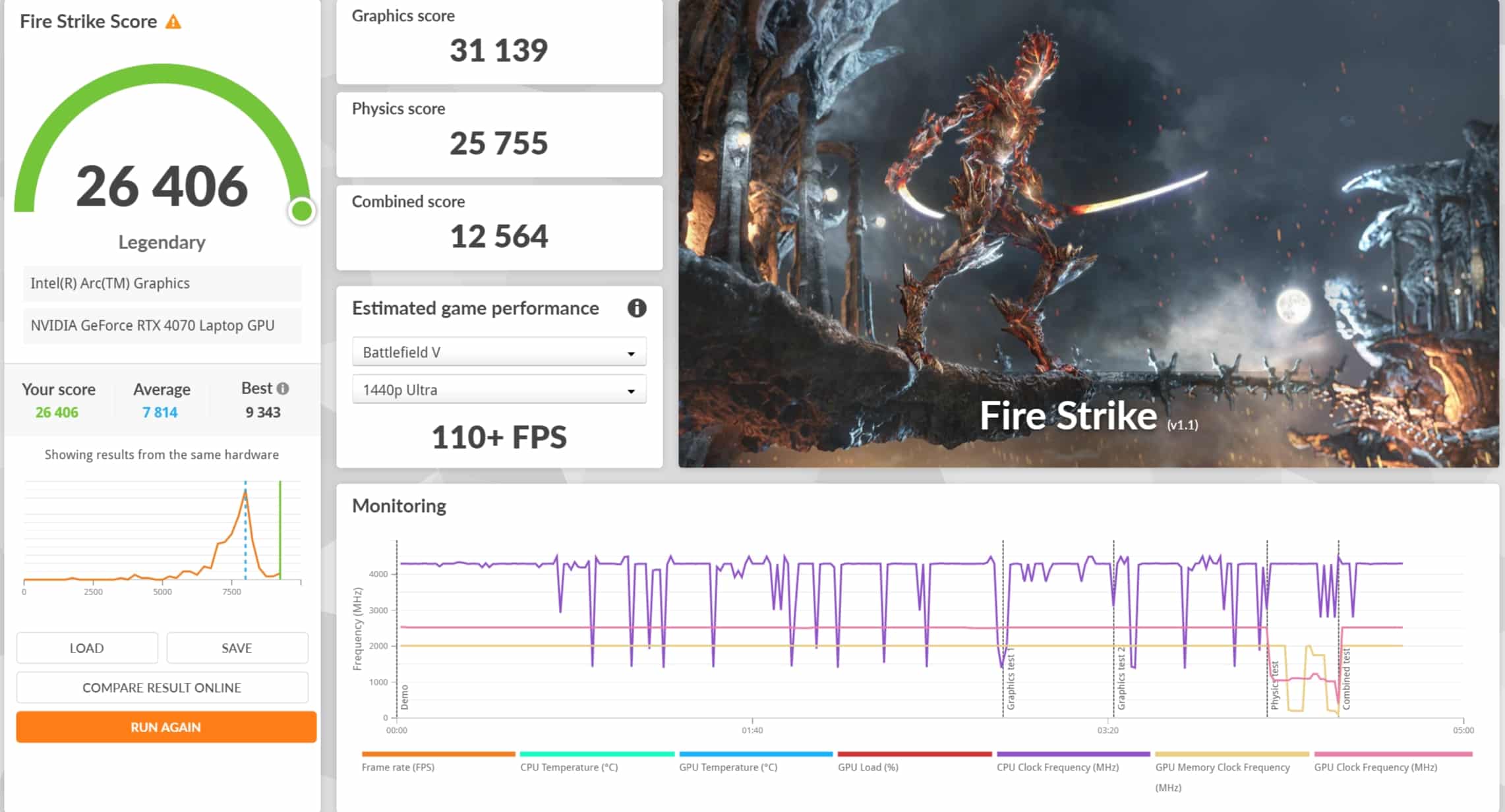Click the purple CPU Clock Frequency legend bar
The image size is (1505, 812).
pyautogui.click(x=1073, y=754)
